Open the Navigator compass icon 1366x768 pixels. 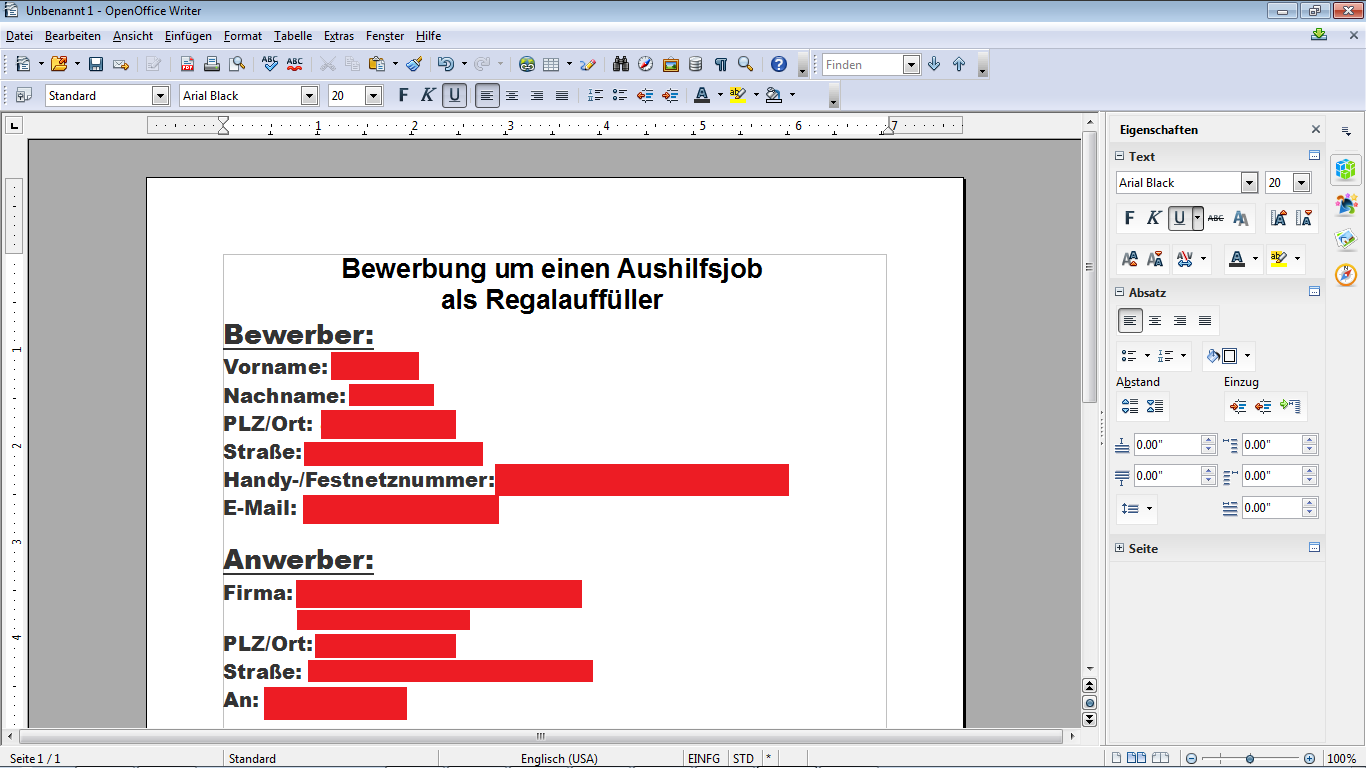pyautogui.click(x=646, y=64)
